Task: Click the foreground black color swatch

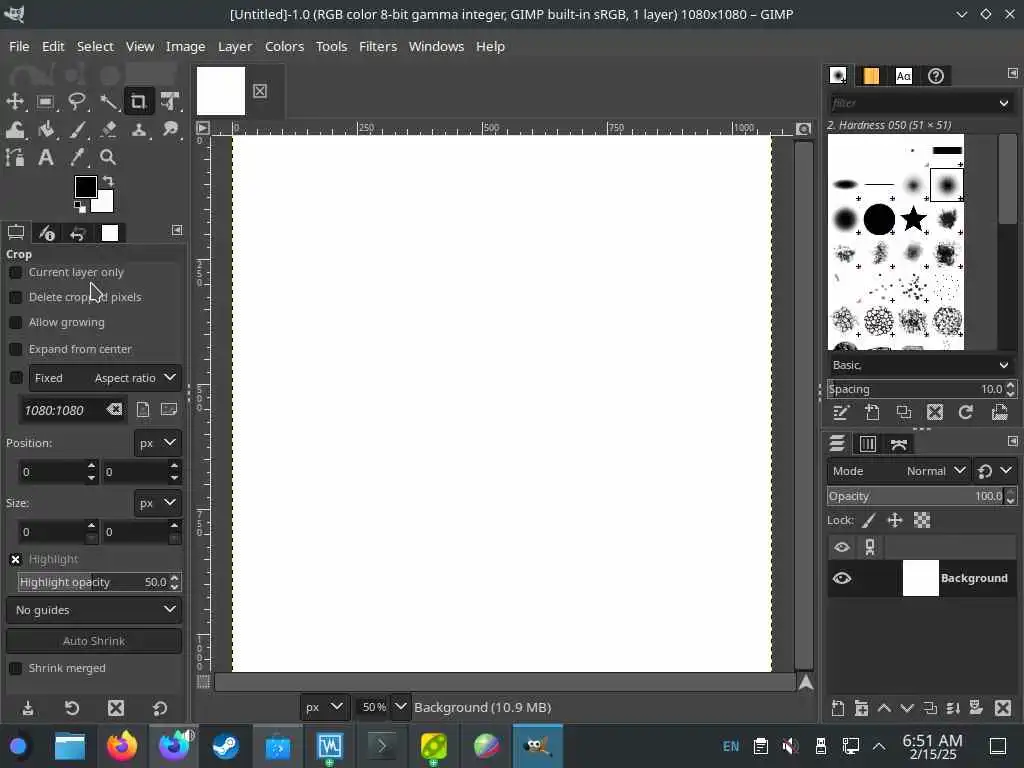Action: pyautogui.click(x=86, y=187)
